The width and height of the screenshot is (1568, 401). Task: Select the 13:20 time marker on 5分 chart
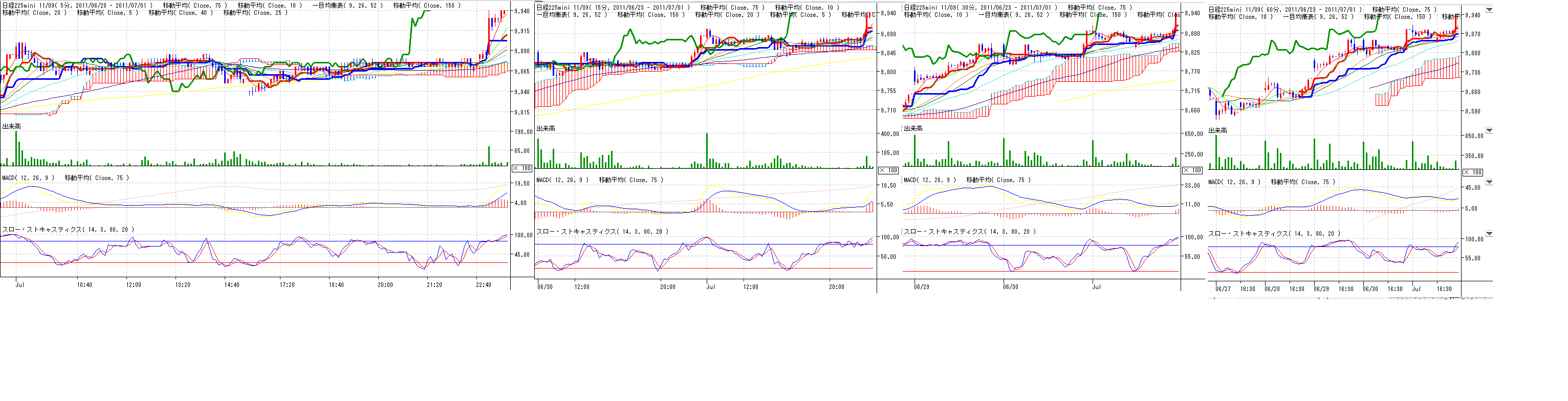[183, 285]
